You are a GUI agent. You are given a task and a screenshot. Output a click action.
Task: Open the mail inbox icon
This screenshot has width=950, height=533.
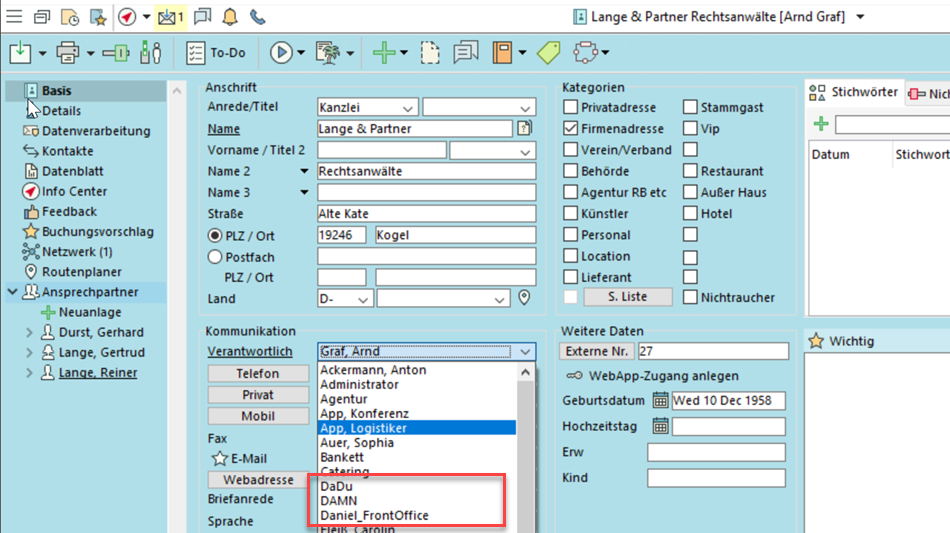[167, 17]
